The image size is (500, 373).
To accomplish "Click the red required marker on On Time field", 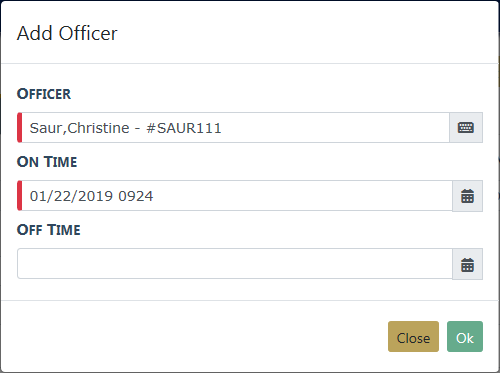I will pos(20,196).
